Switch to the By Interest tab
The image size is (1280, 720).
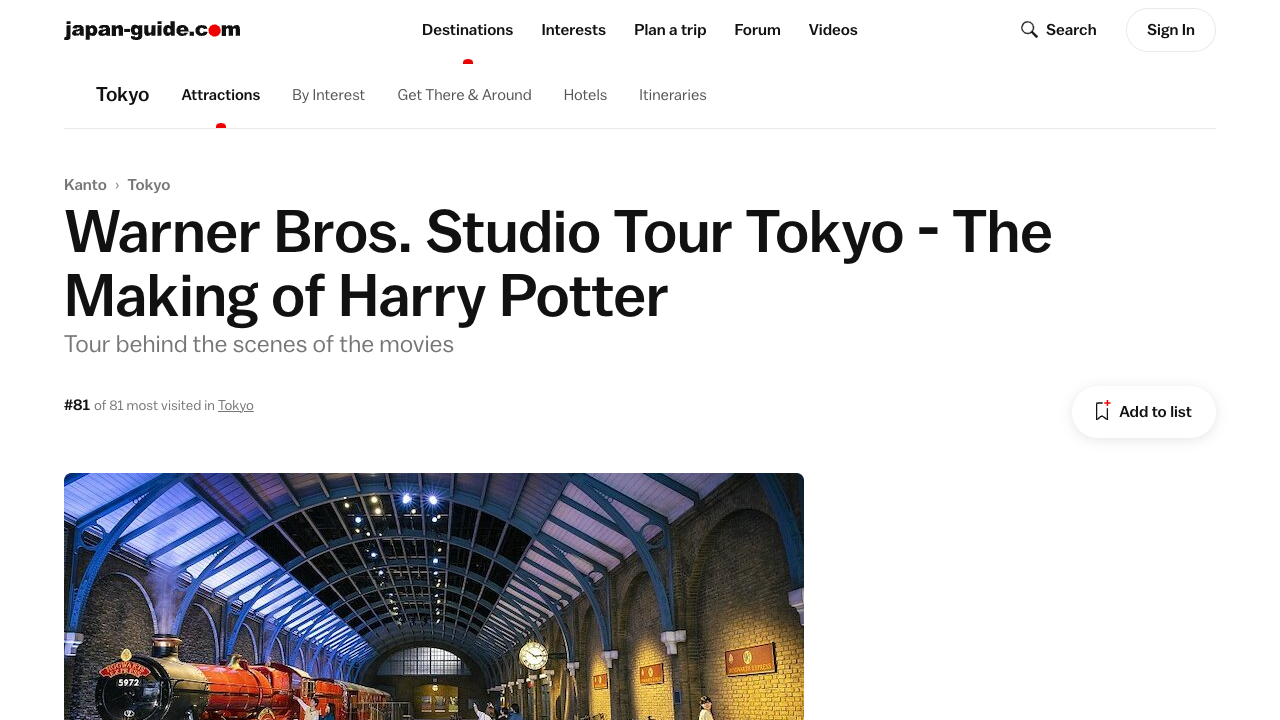(x=328, y=95)
